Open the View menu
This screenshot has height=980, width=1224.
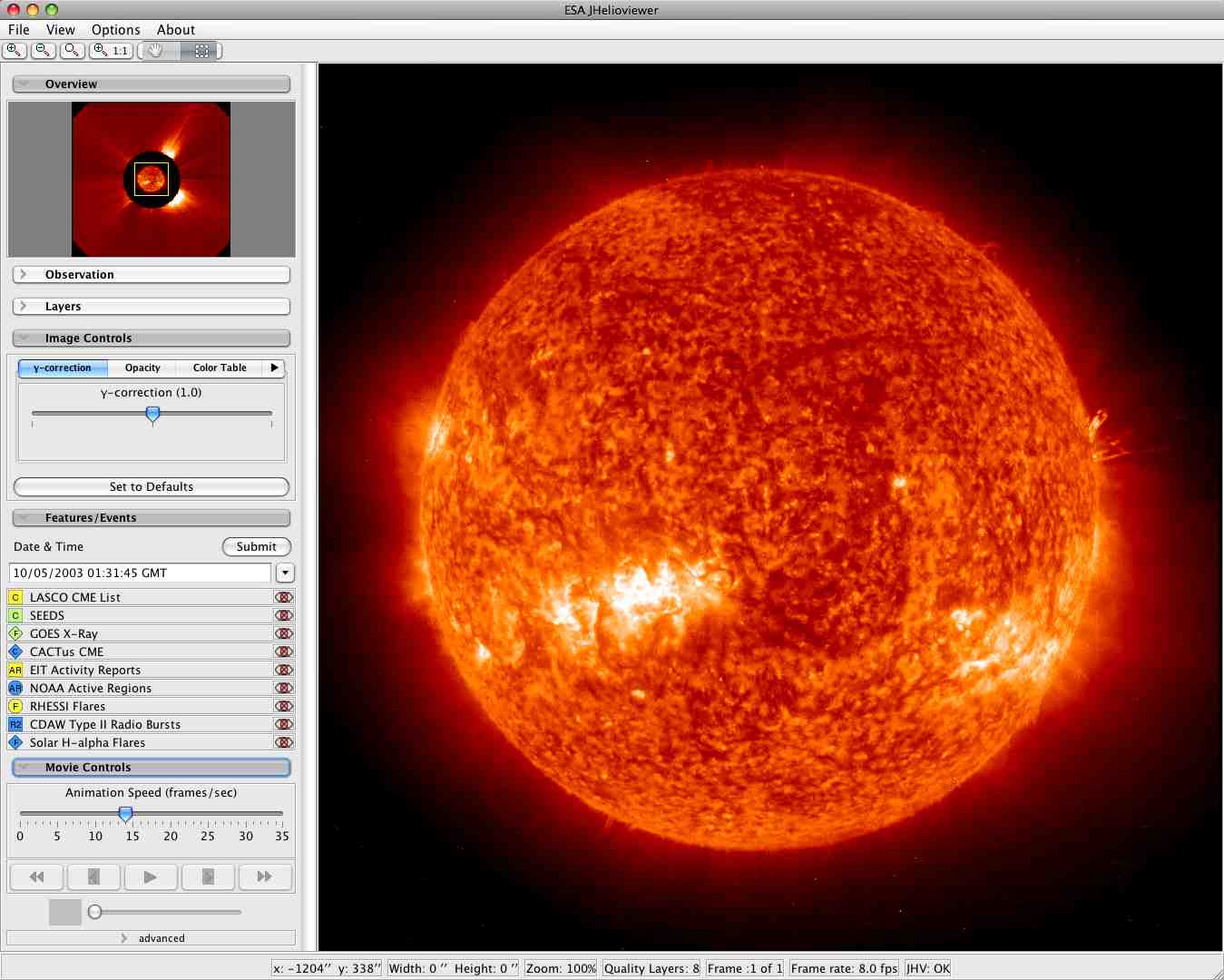[61, 30]
